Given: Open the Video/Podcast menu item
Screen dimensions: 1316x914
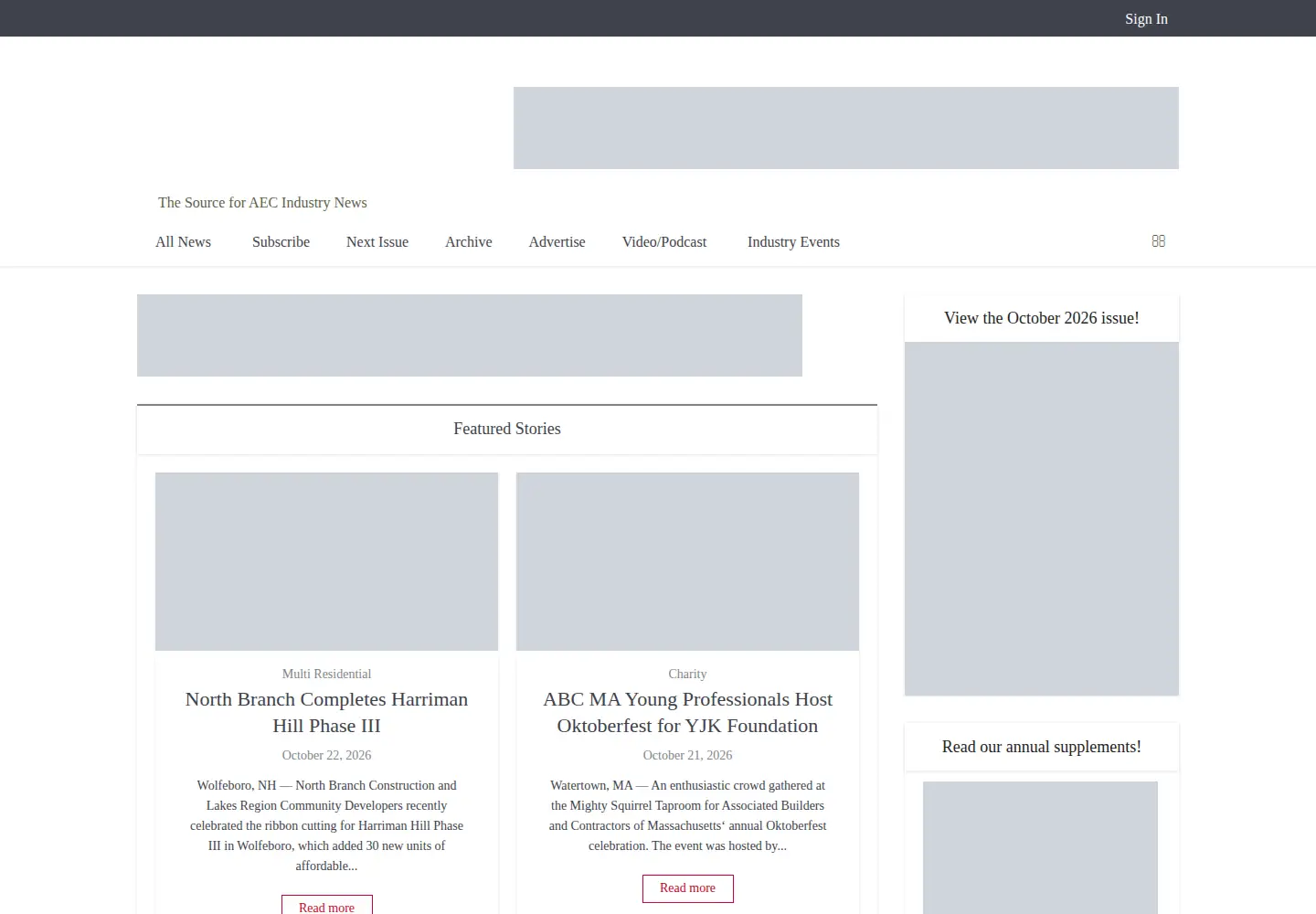Looking at the screenshot, I should pyautogui.click(x=664, y=242).
